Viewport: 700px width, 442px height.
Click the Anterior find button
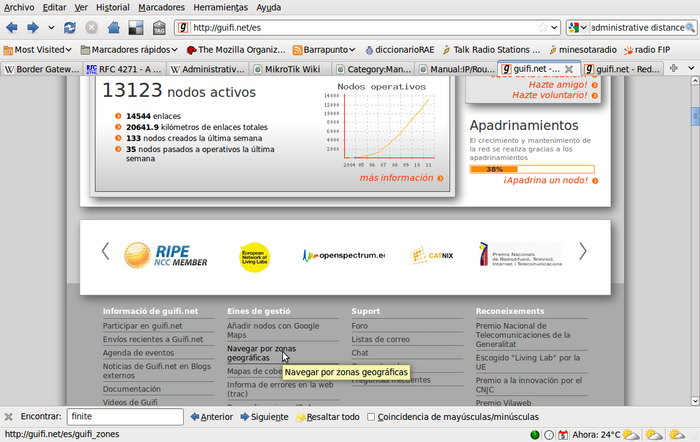pos(212,417)
